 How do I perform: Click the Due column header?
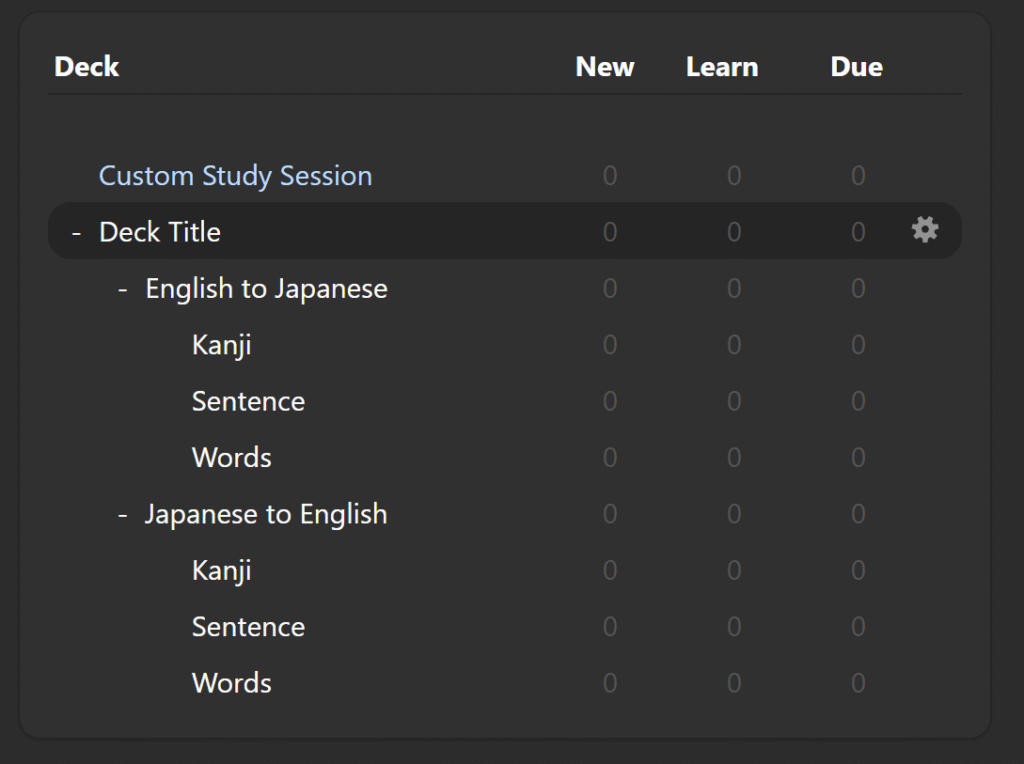tap(856, 67)
